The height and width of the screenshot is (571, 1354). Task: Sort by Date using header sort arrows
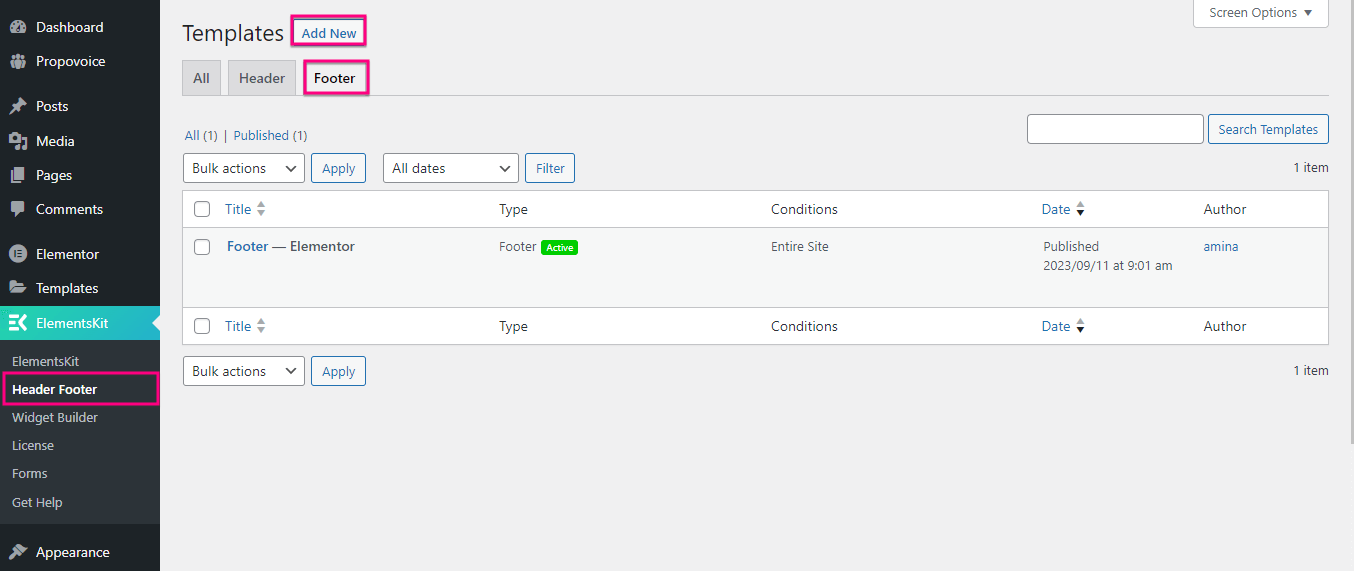click(1080, 209)
